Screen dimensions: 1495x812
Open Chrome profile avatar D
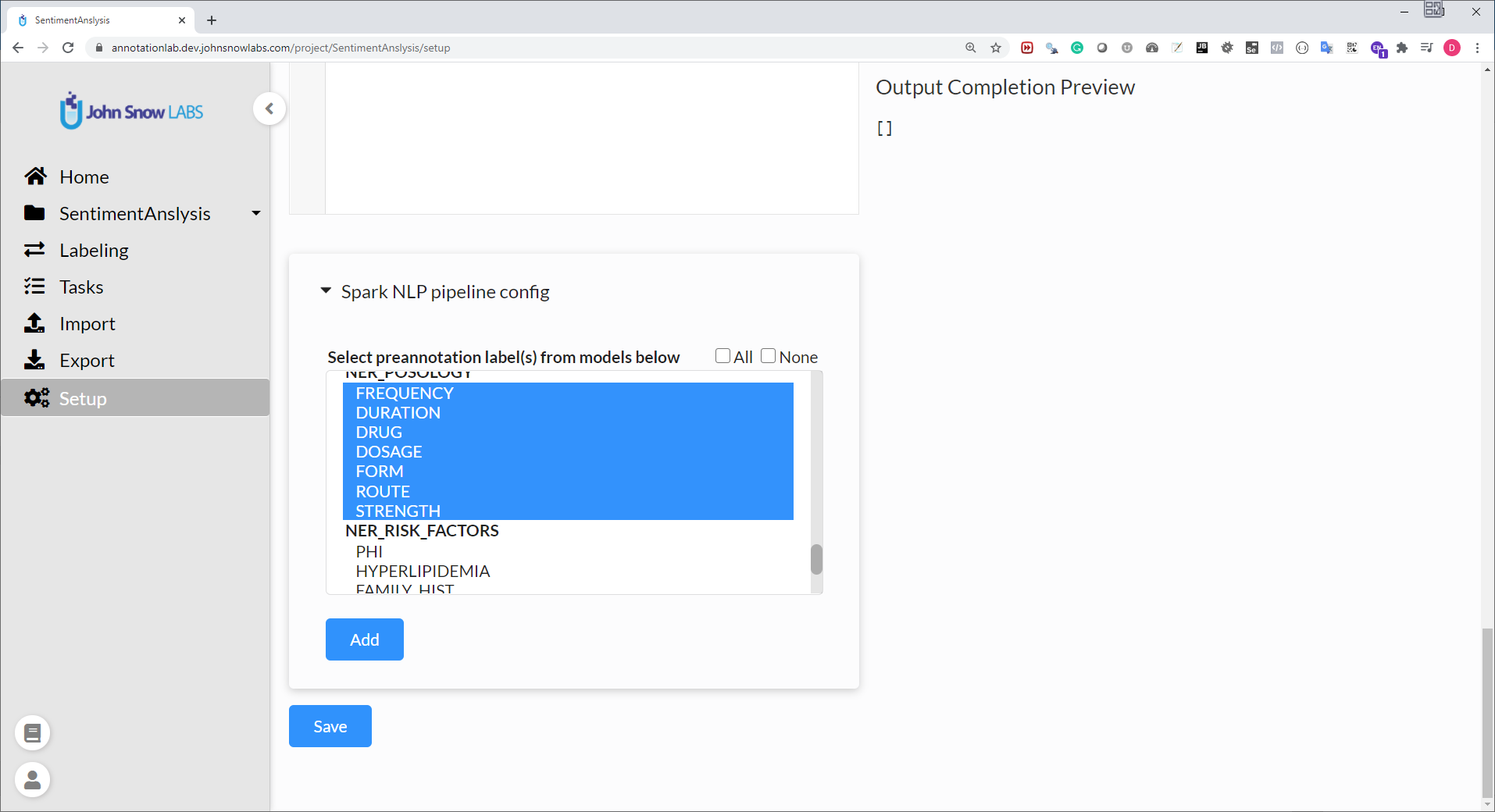(x=1452, y=48)
